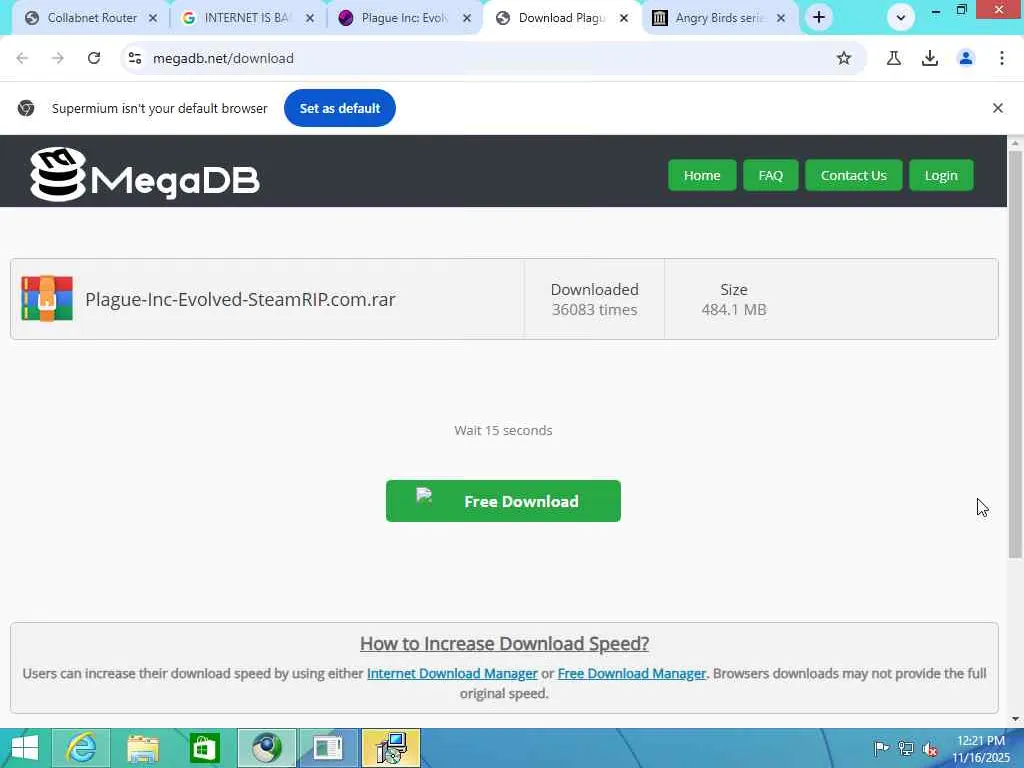Click the green Free Download button
Image resolution: width=1024 pixels, height=768 pixels.
pyautogui.click(x=503, y=501)
